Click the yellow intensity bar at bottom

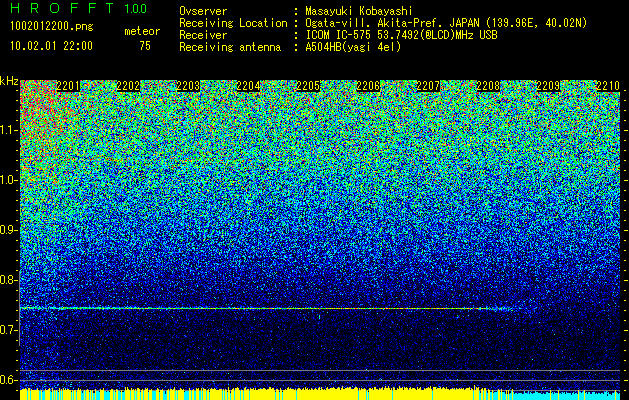(x=267, y=394)
